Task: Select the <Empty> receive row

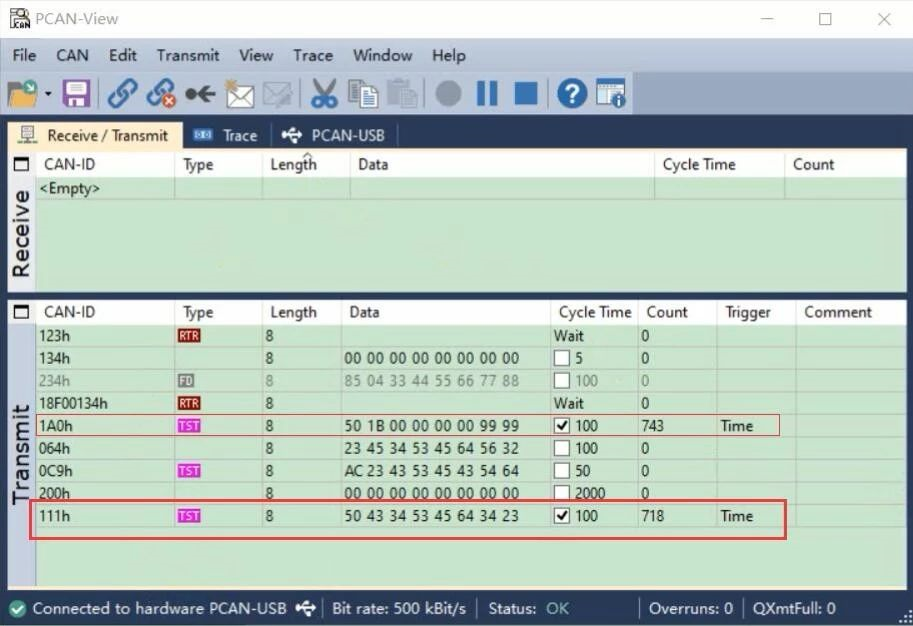Action: pyautogui.click(x=470, y=189)
